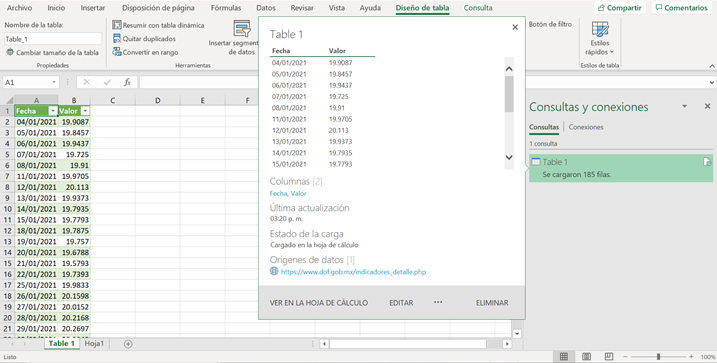Add a new sheet with plus icon
The height and width of the screenshot is (363, 717).
point(128,344)
